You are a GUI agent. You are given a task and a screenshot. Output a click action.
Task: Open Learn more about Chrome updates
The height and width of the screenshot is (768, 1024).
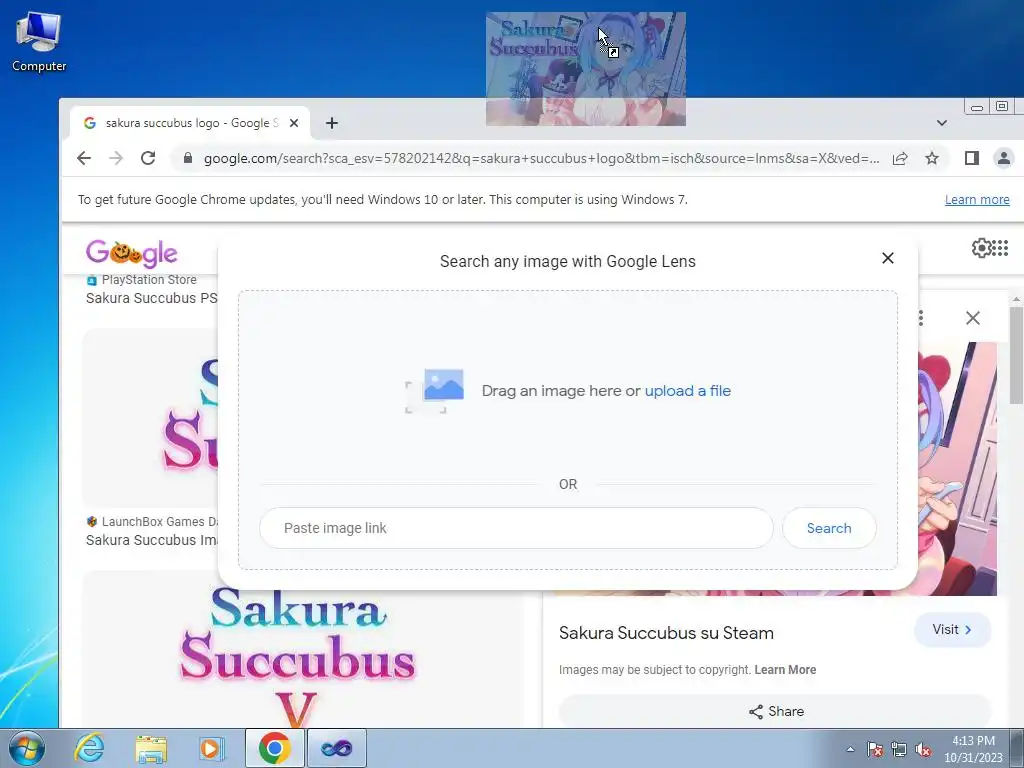pos(977,200)
